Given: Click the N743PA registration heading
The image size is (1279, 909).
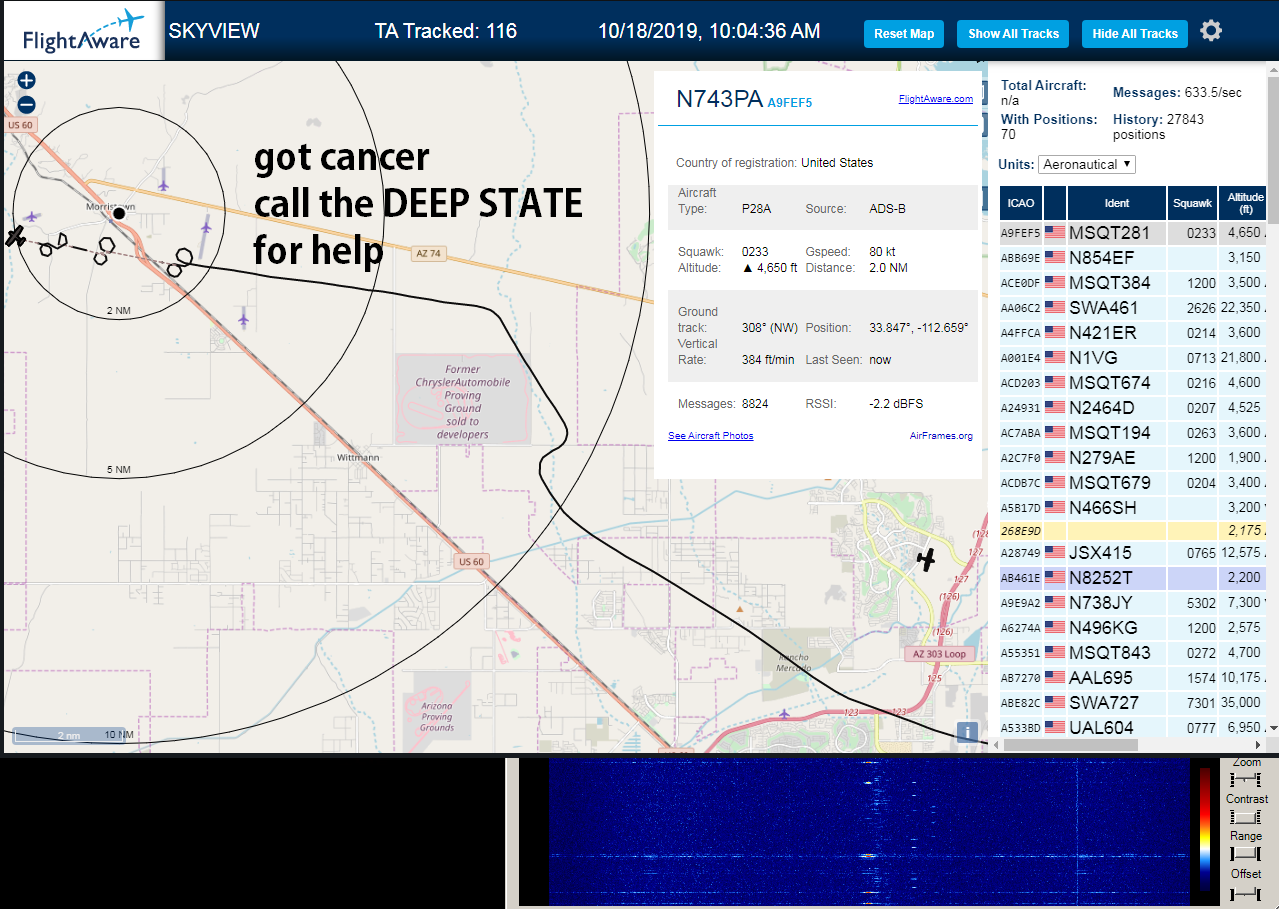Looking at the screenshot, I should click(719, 99).
